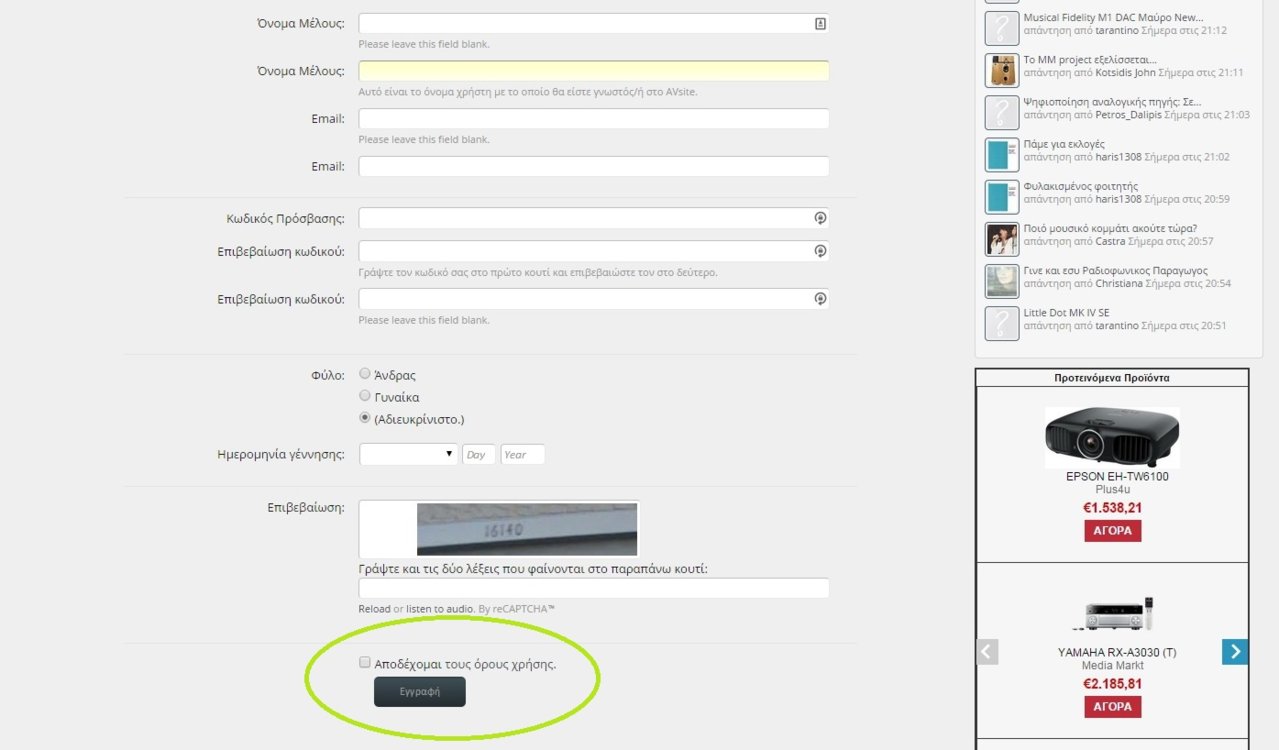Click the captcha Reload link
This screenshot has height=750, width=1279.
374,609
